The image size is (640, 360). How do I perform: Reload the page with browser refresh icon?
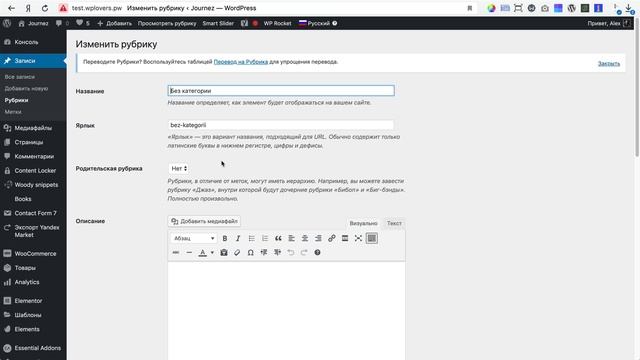pos(45,8)
